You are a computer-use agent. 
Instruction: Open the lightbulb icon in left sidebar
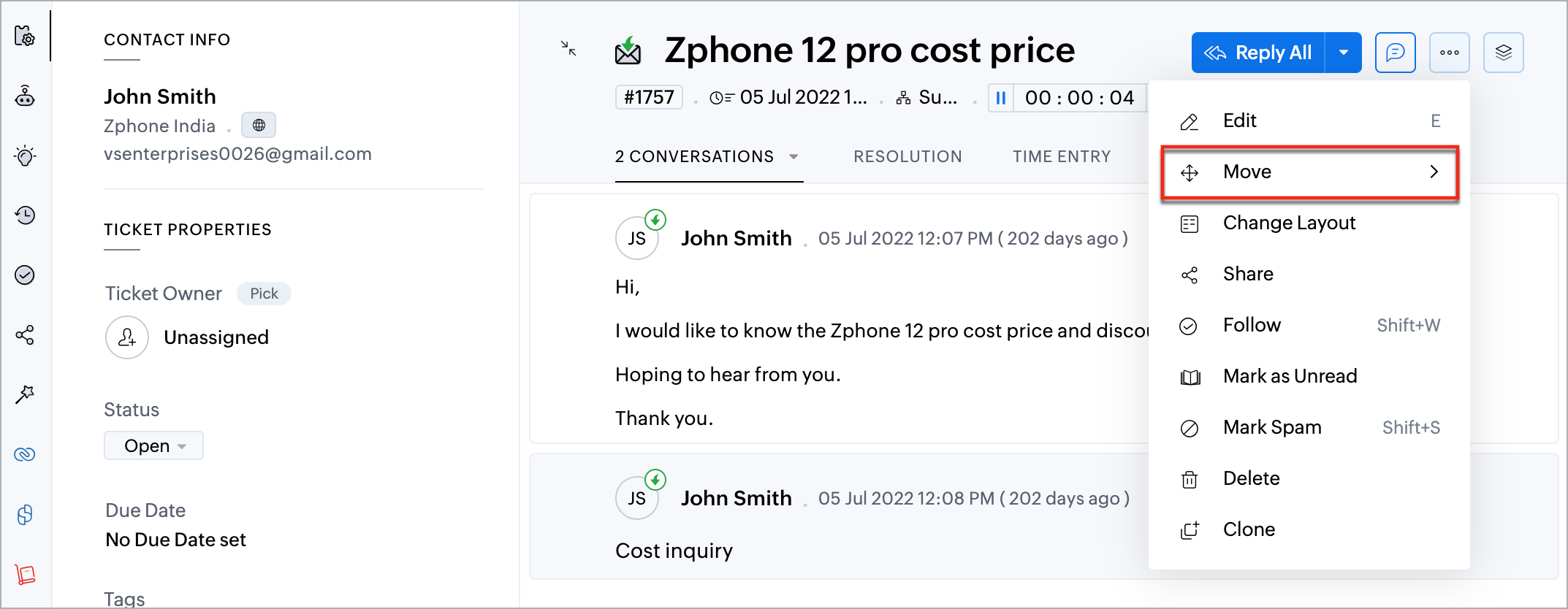[25, 156]
